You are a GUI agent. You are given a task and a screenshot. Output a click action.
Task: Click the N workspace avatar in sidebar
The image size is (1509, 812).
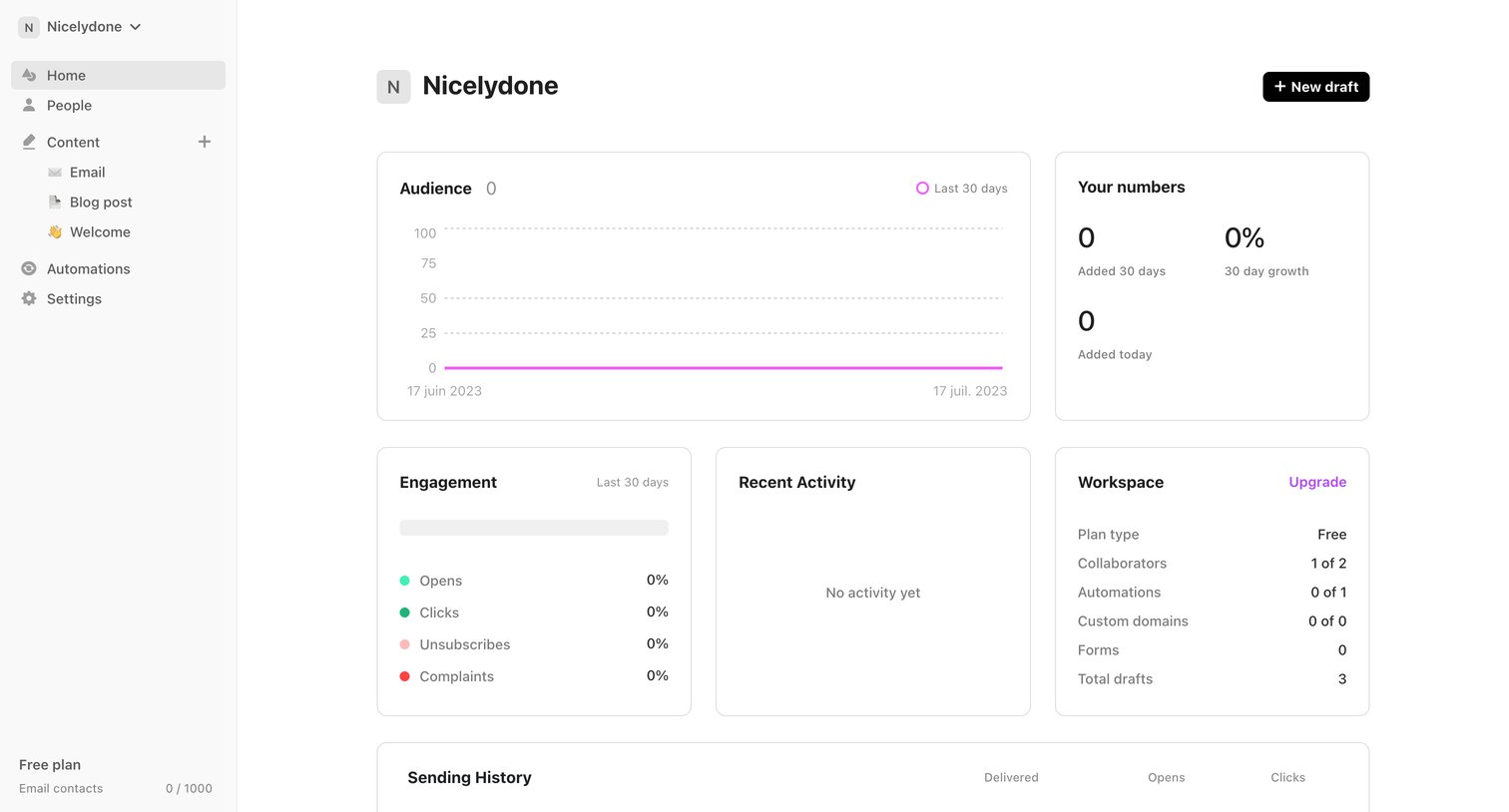click(x=29, y=27)
